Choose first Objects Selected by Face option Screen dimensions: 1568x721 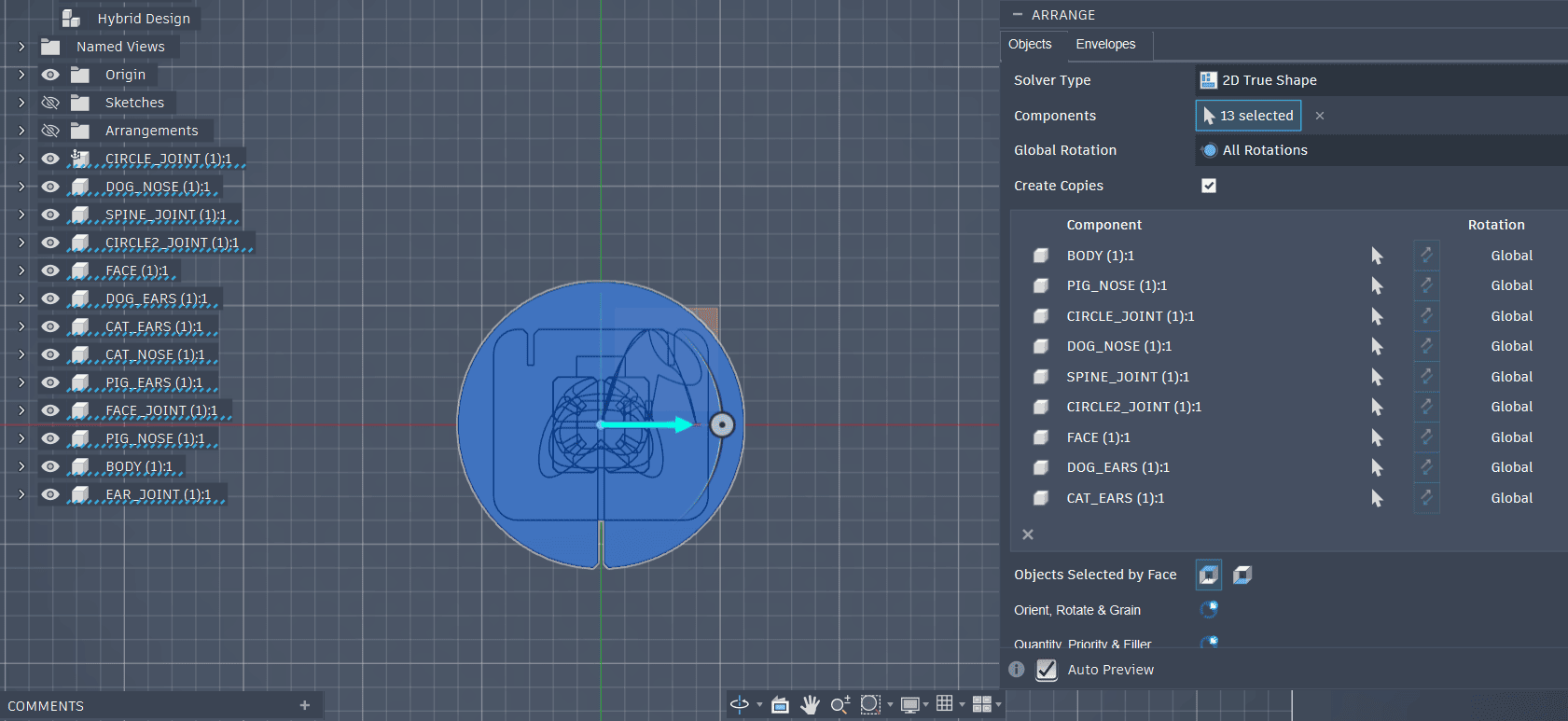[x=1209, y=575]
